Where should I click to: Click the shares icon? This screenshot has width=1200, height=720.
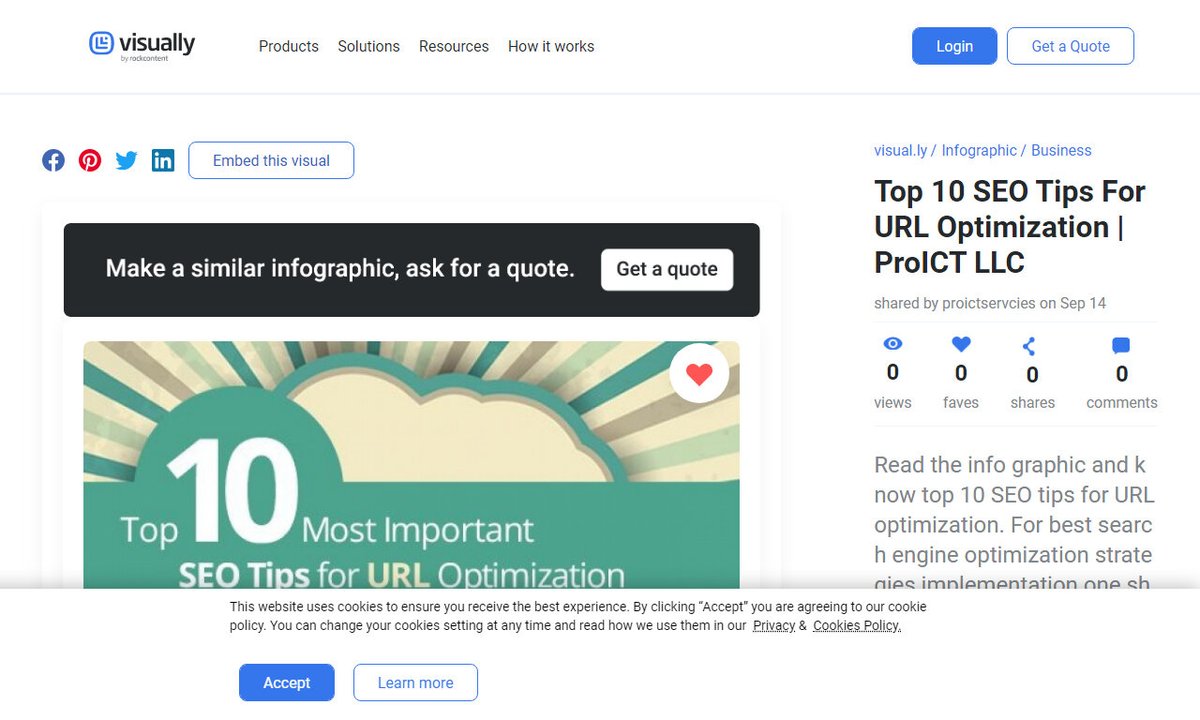coord(1029,346)
